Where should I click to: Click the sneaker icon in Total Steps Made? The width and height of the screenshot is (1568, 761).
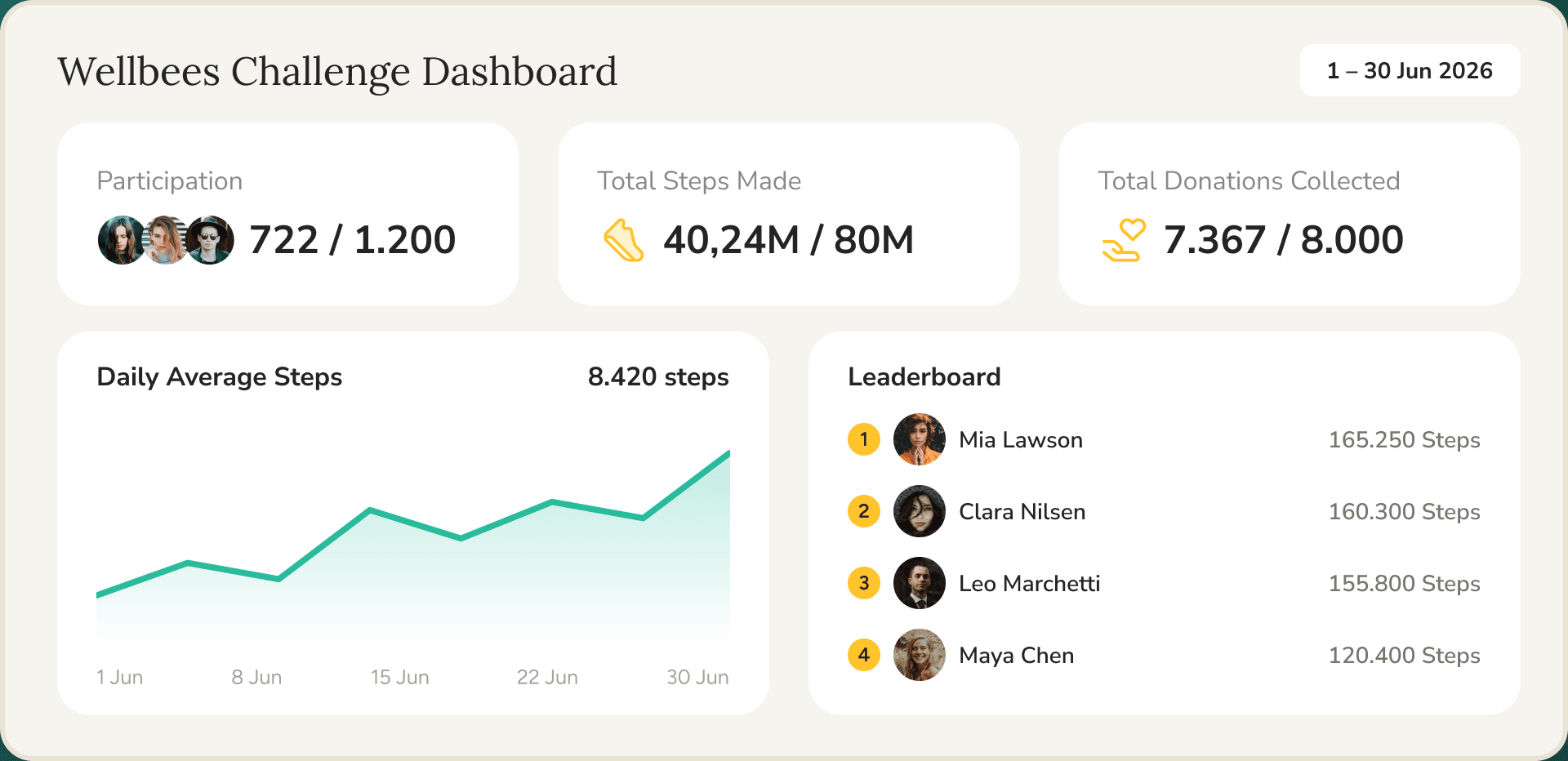(624, 240)
